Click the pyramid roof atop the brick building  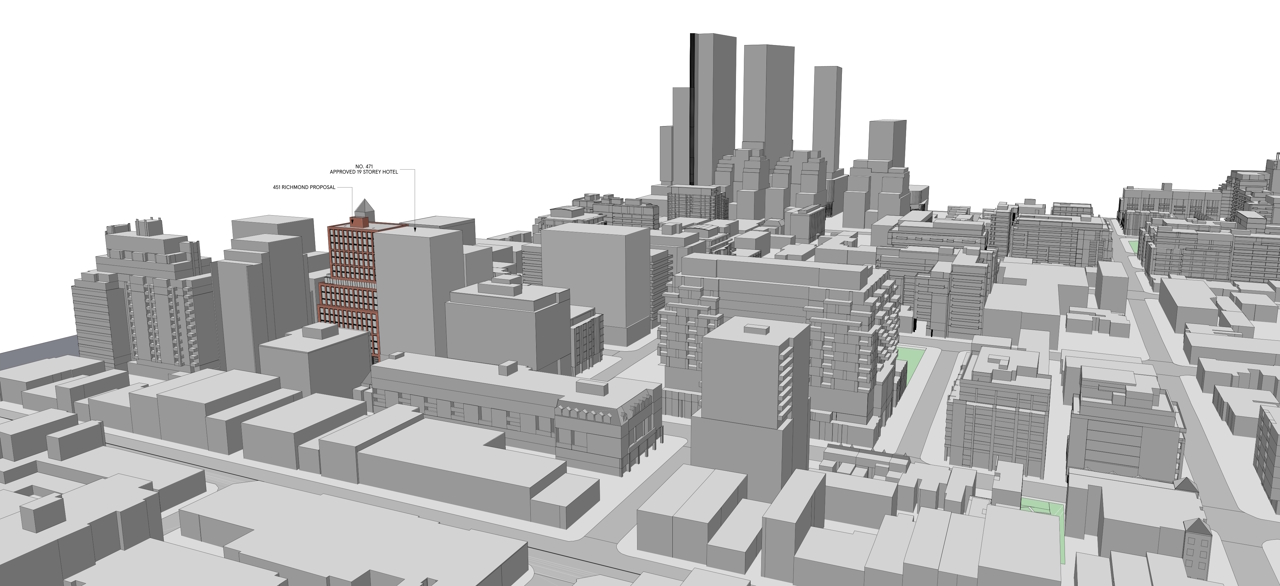(361, 209)
